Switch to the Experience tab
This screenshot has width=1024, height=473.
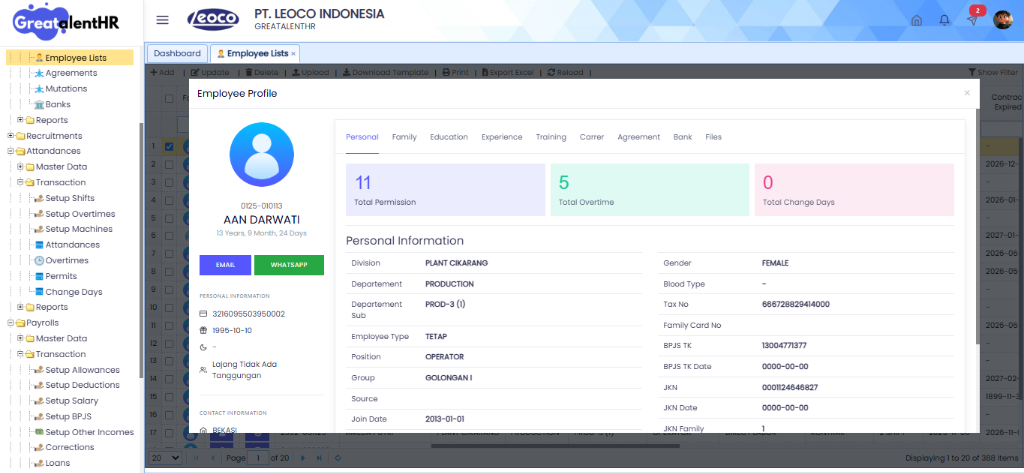click(x=502, y=137)
